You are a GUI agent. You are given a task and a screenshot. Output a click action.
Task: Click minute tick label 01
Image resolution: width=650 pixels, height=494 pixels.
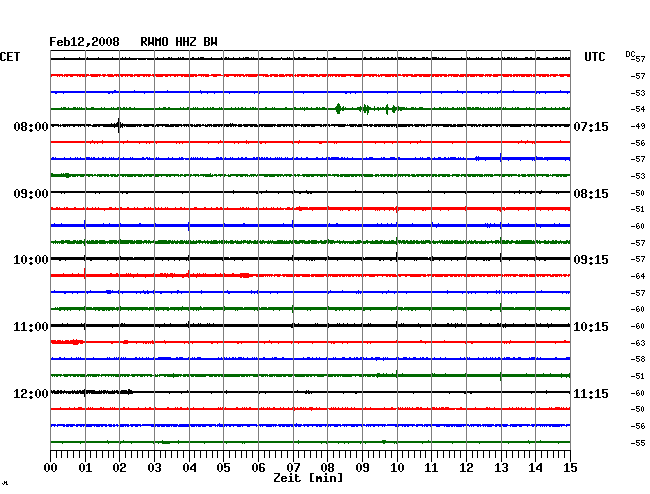(85, 468)
